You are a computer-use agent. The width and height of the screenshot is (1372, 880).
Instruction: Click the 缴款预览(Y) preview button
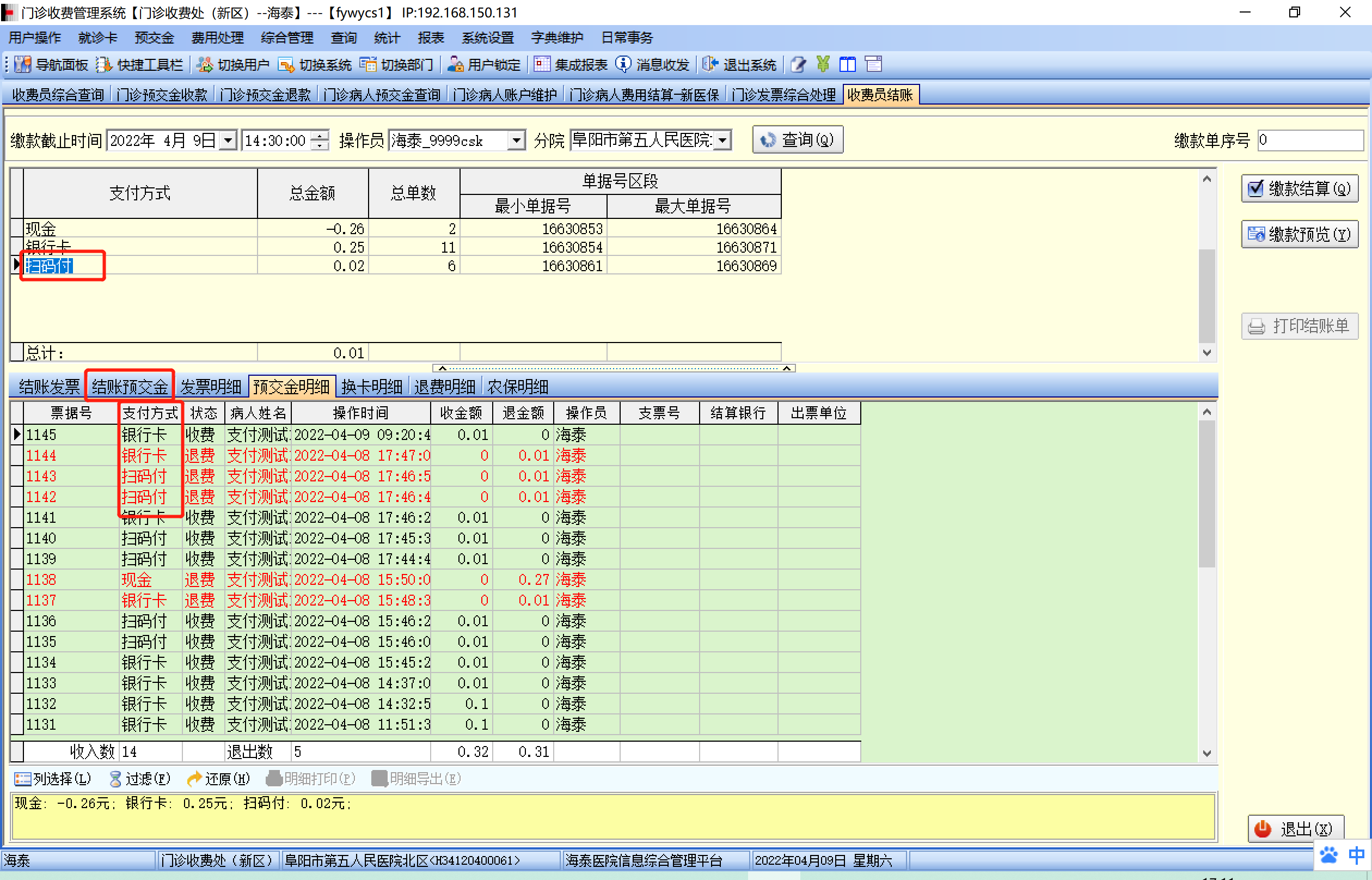tap(1299, 234)
